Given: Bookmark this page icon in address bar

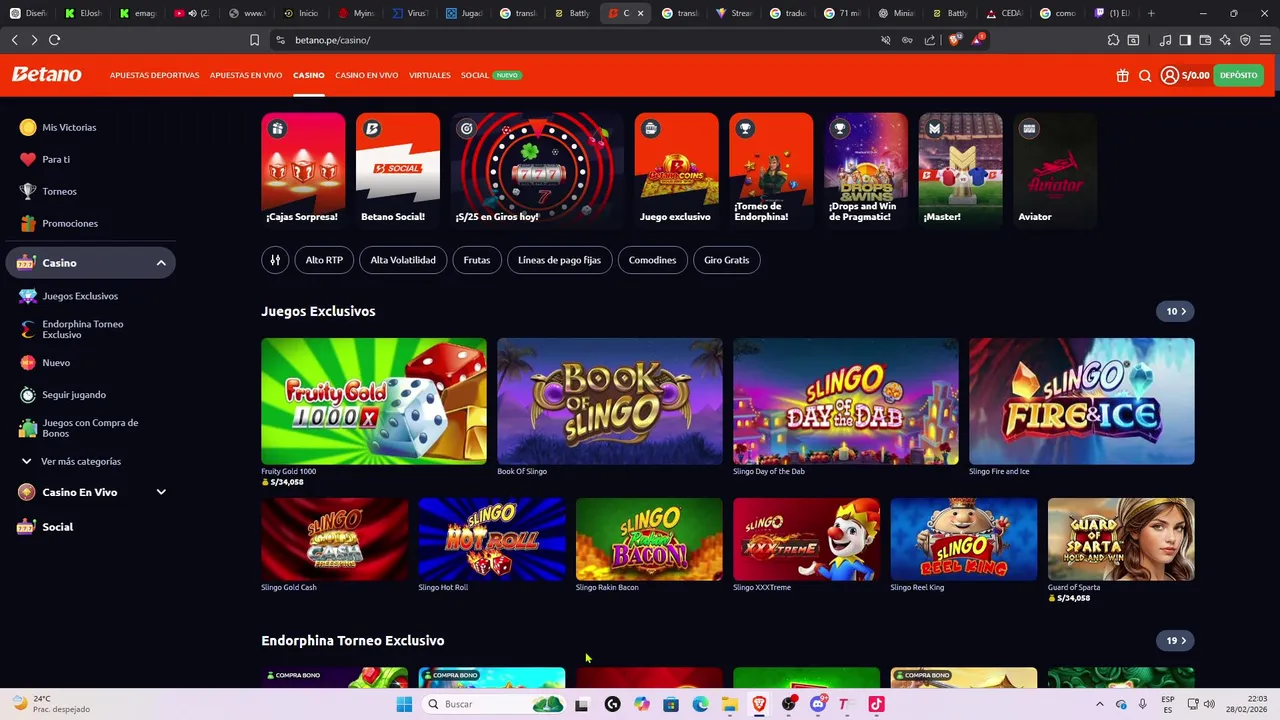Looking at the screenshot, I should click(x=254, y=40).
